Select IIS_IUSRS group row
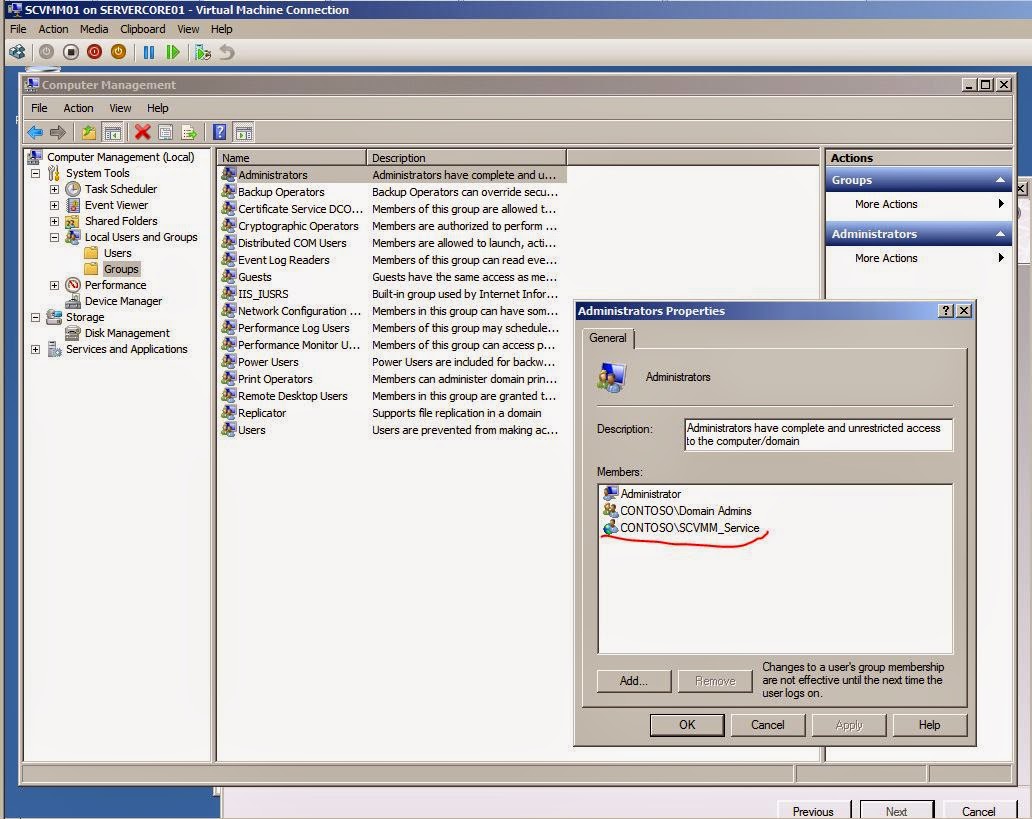The height and width of the screenshot is (819, 1032). point(392,294)
